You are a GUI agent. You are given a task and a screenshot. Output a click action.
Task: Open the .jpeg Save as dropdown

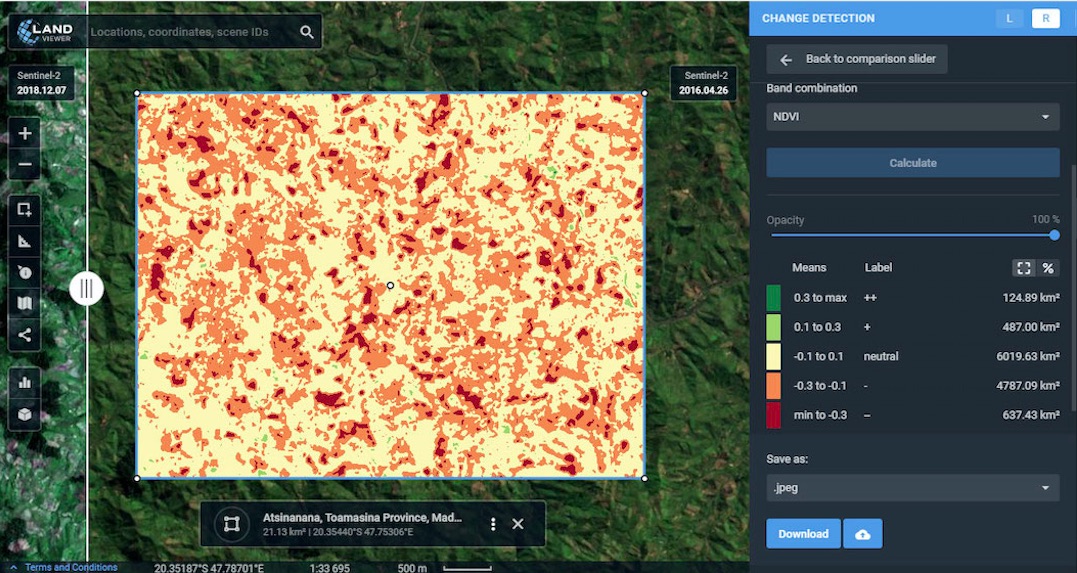click(x=913, y=488)
